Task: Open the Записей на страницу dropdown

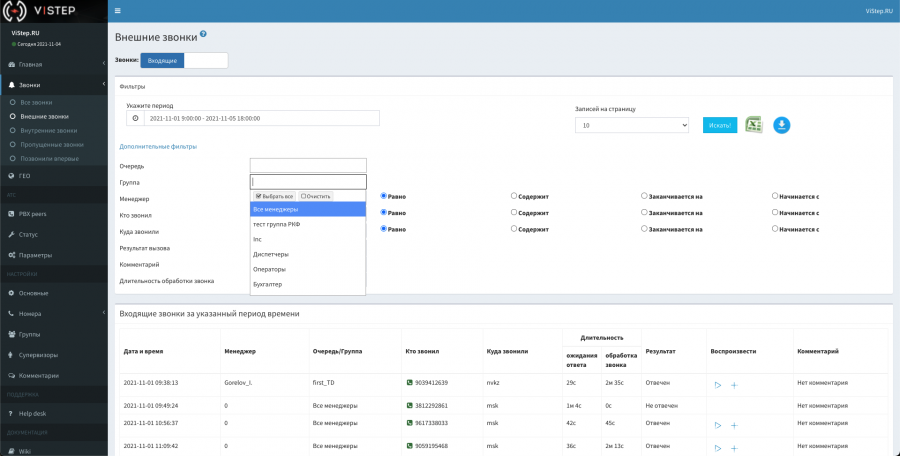Action: (x=632, y=125)
